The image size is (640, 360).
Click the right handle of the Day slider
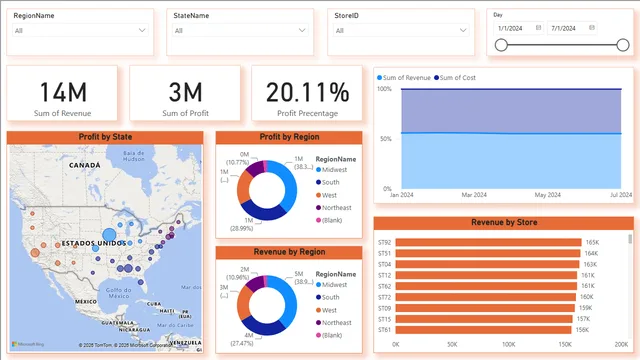coord(623,45)
